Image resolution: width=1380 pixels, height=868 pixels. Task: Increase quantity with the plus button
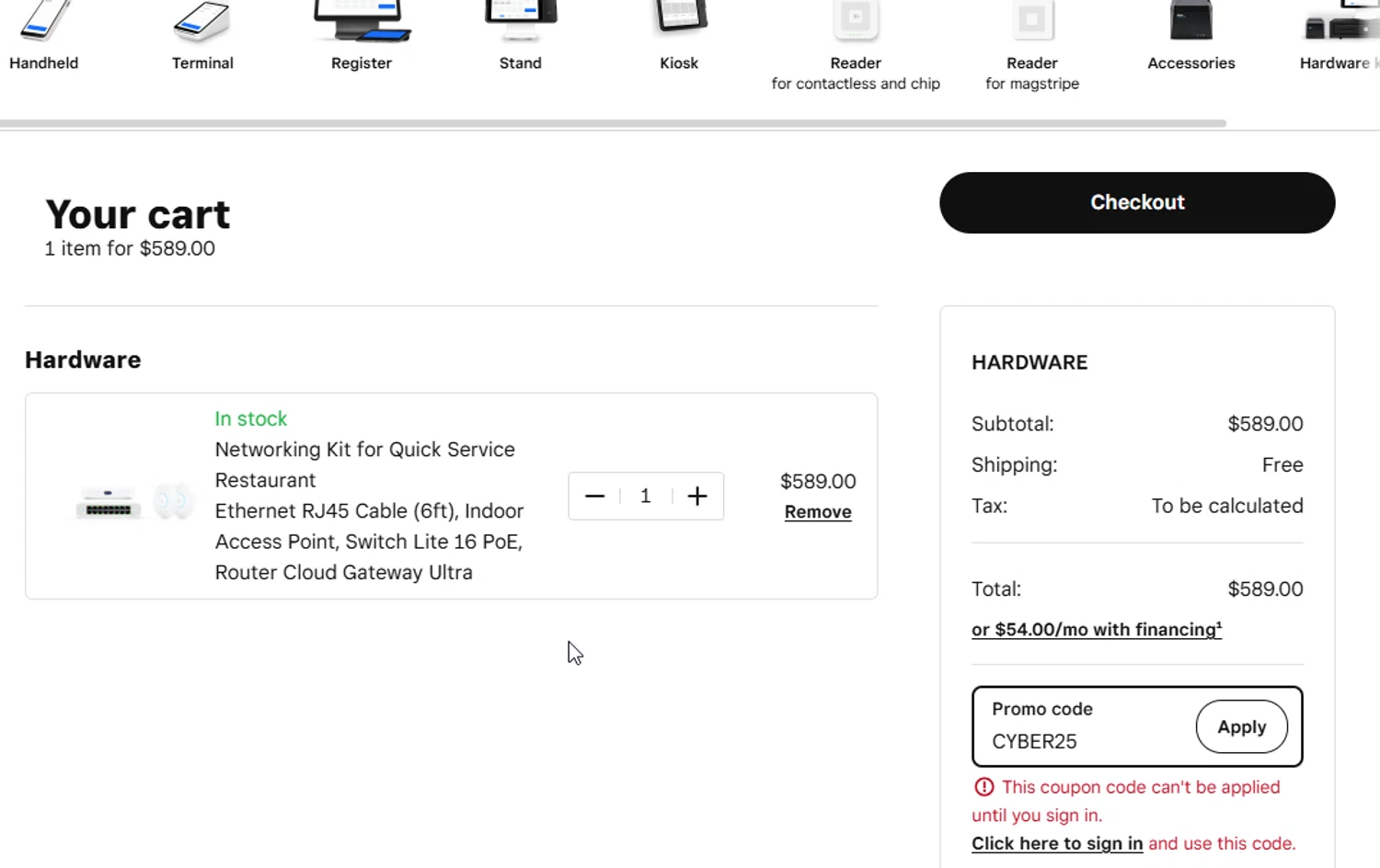coord(697,497)
